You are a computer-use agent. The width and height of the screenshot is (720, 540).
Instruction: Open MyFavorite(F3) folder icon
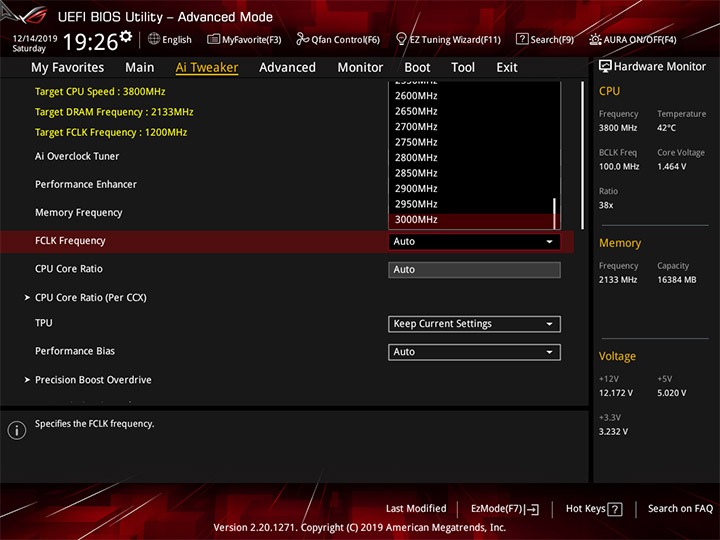click(213, 39)
